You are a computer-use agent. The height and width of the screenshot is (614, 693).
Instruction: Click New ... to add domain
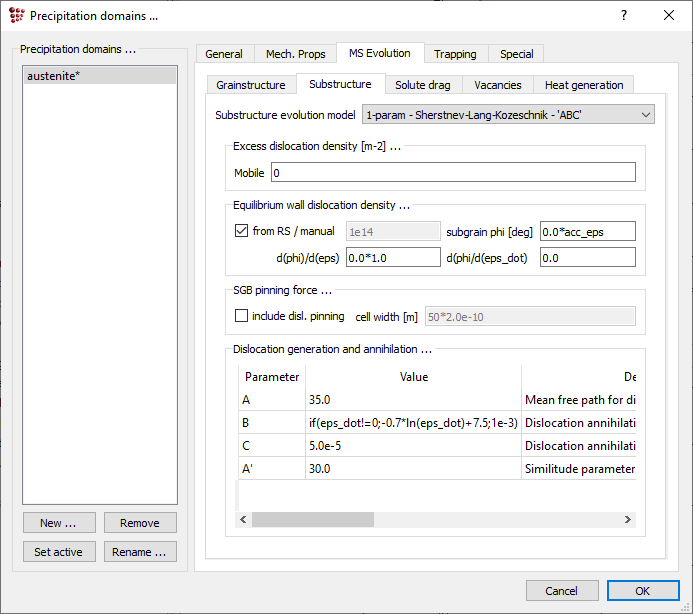(x=58, y=523)
